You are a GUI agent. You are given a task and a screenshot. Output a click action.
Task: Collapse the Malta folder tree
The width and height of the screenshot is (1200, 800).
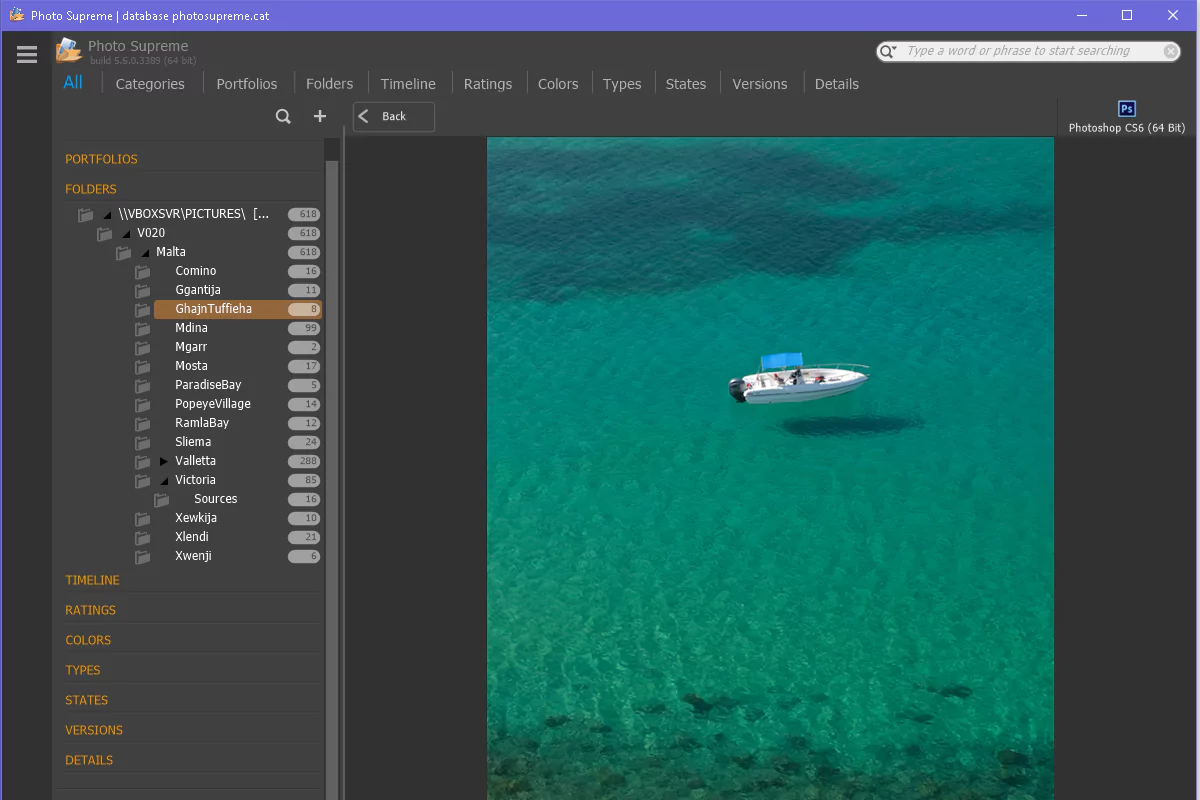click(x=145, y=253)
